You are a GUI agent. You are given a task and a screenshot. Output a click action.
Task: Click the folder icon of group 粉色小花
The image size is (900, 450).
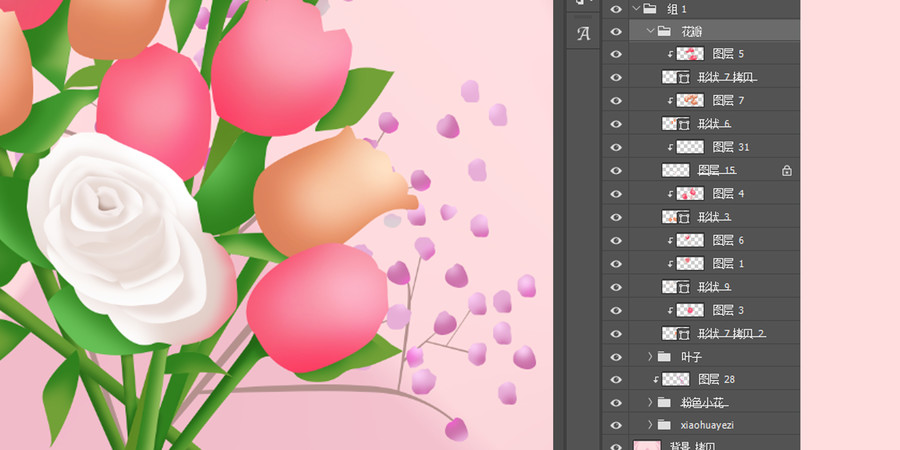point(664,402)
